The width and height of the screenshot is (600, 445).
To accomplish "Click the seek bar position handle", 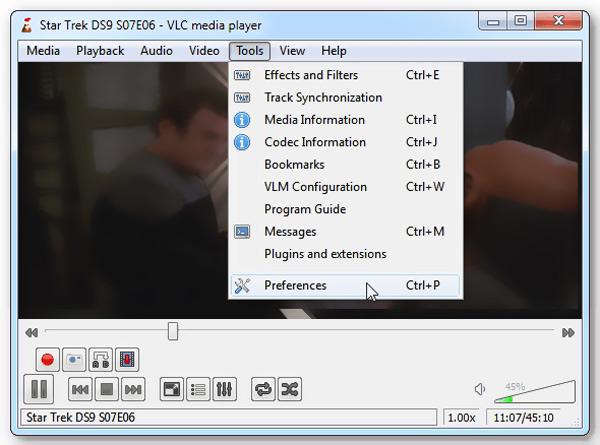I will point(173,331).
